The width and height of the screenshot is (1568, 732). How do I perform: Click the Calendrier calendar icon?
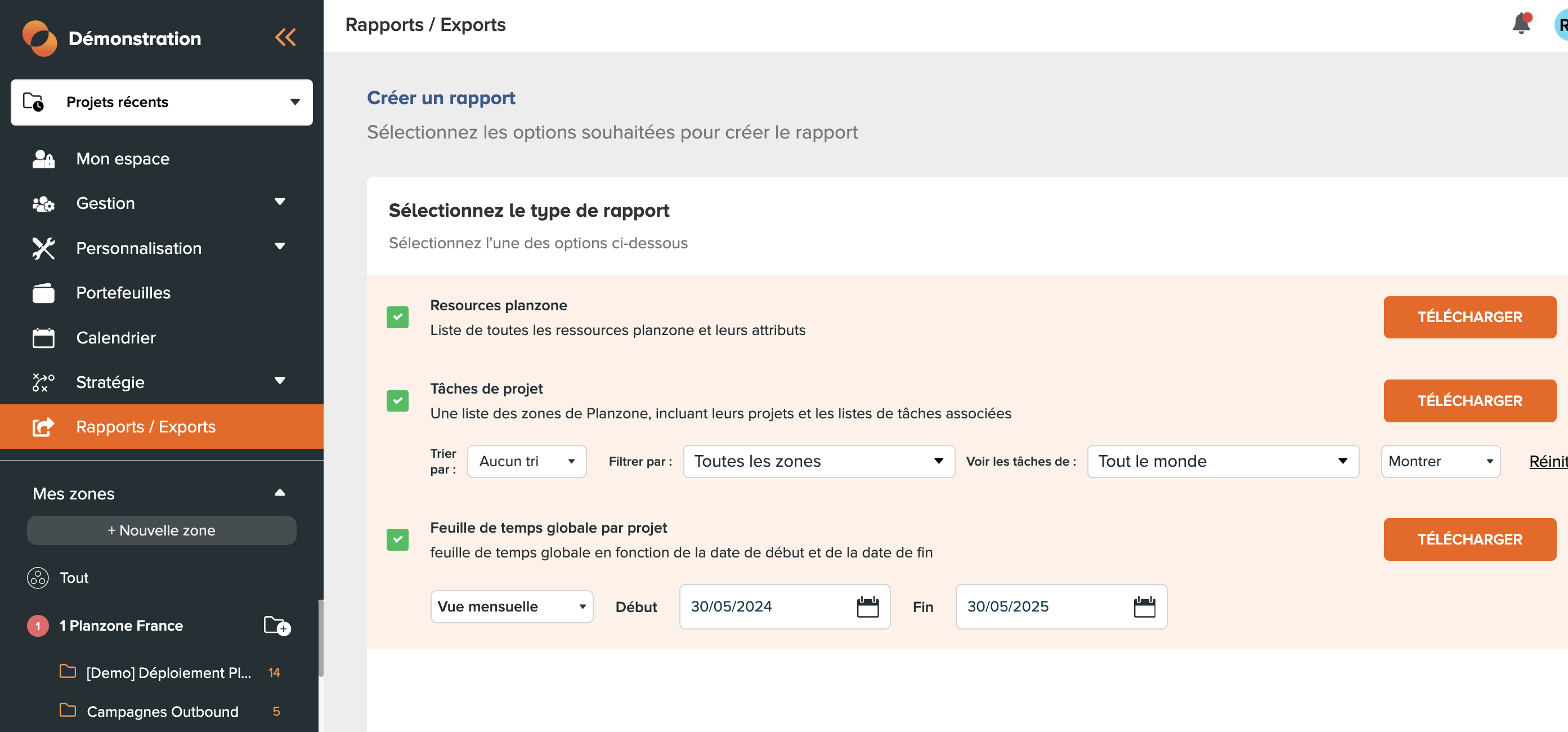pyautogui.click(x=43, y=338)
